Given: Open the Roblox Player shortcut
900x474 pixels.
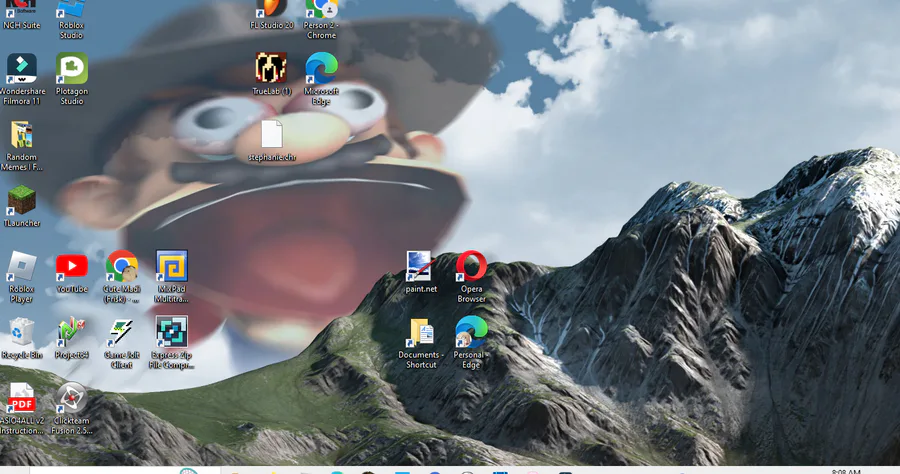Looking at the screenshot, I should click(22, 277).
